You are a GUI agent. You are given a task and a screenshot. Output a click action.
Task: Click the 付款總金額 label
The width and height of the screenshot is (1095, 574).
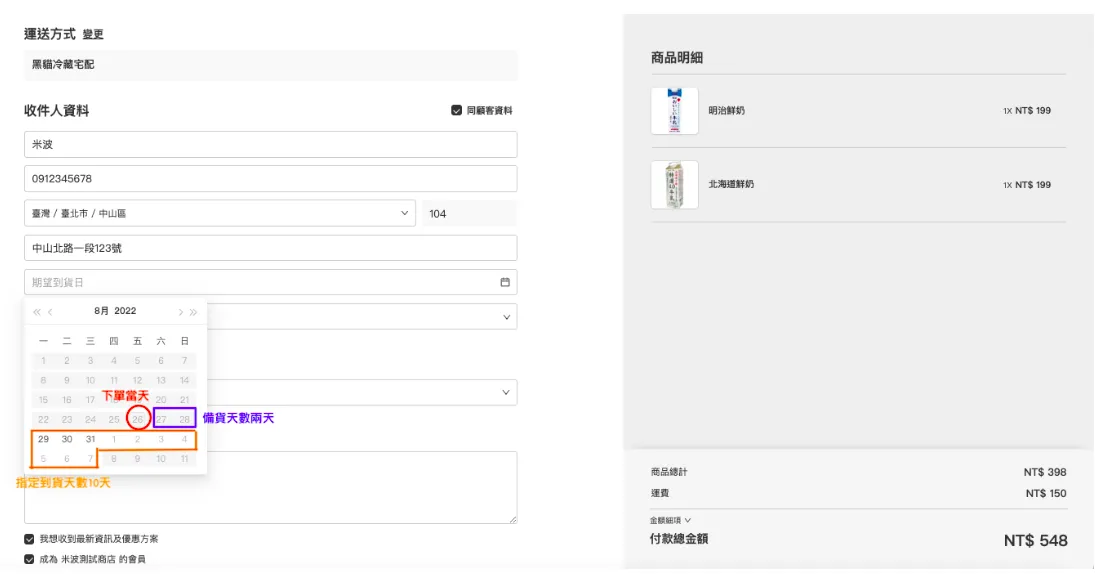[x=679, y=539]
